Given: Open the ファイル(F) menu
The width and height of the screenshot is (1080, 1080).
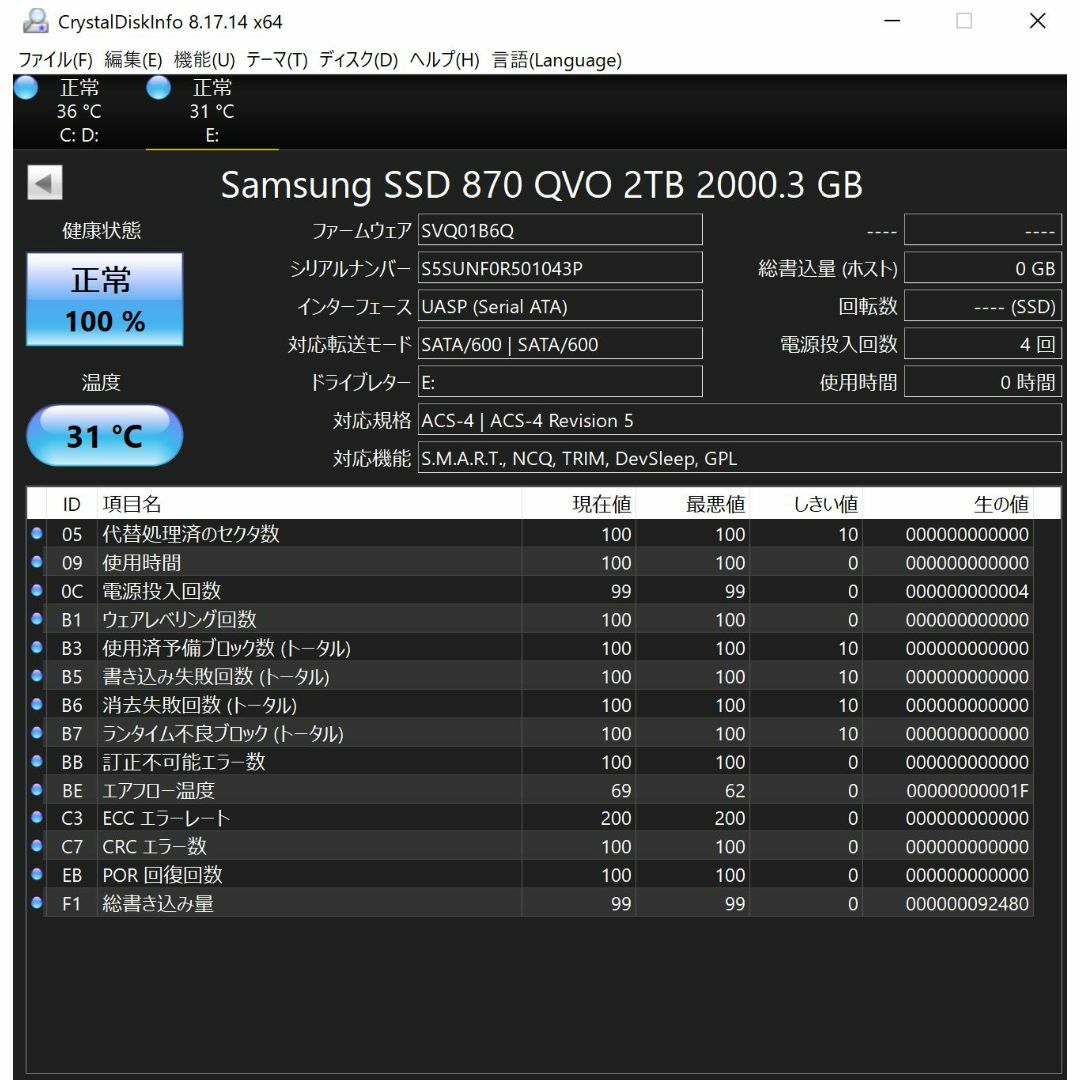Looking at the screenshot, I should pyautogui.click(x=55, y=60).
